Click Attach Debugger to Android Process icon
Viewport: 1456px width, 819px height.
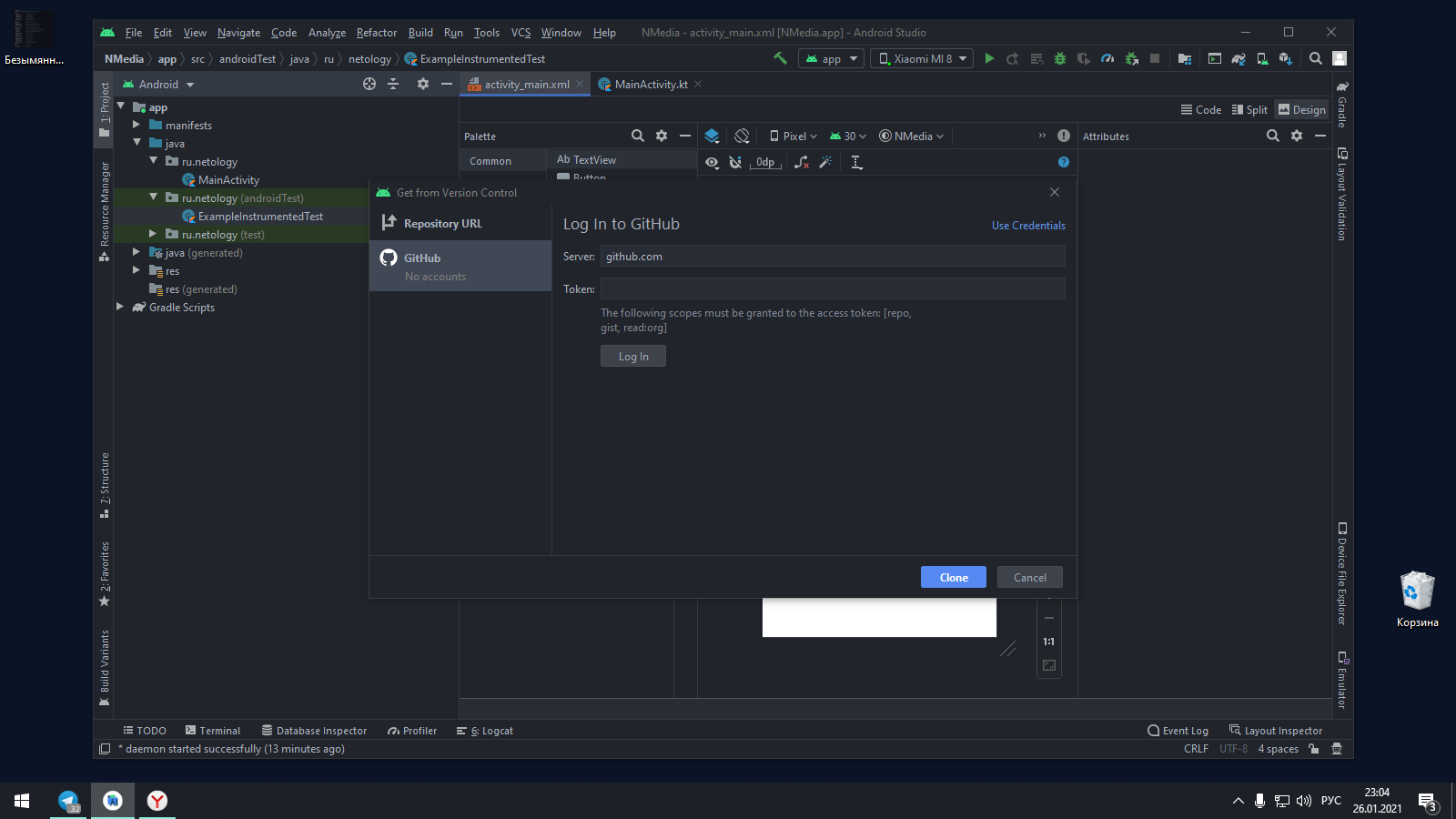(x=1132, y=58)
